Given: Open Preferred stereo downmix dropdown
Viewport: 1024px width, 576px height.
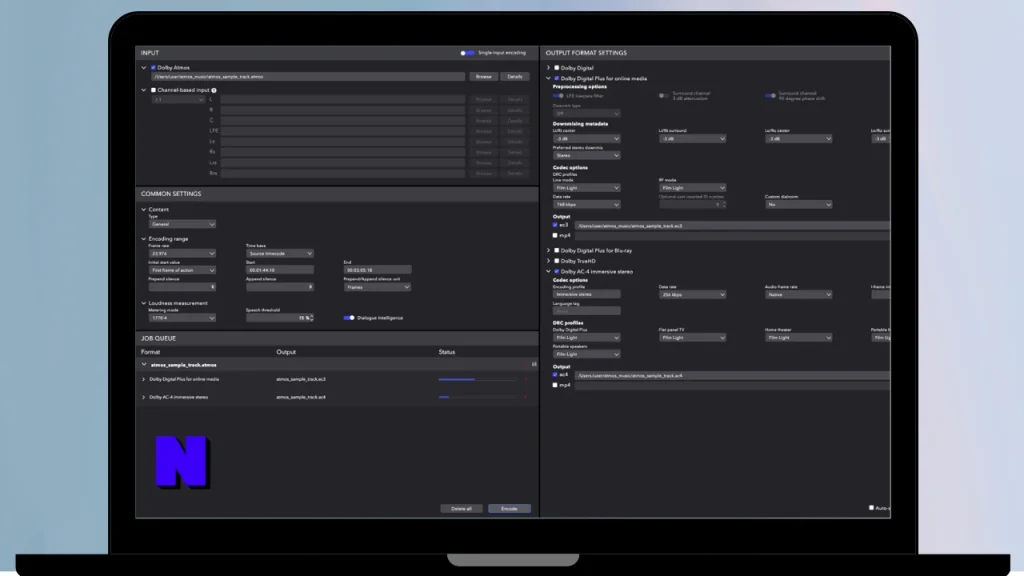Looking at the screenshot, I should coord(586,155).
